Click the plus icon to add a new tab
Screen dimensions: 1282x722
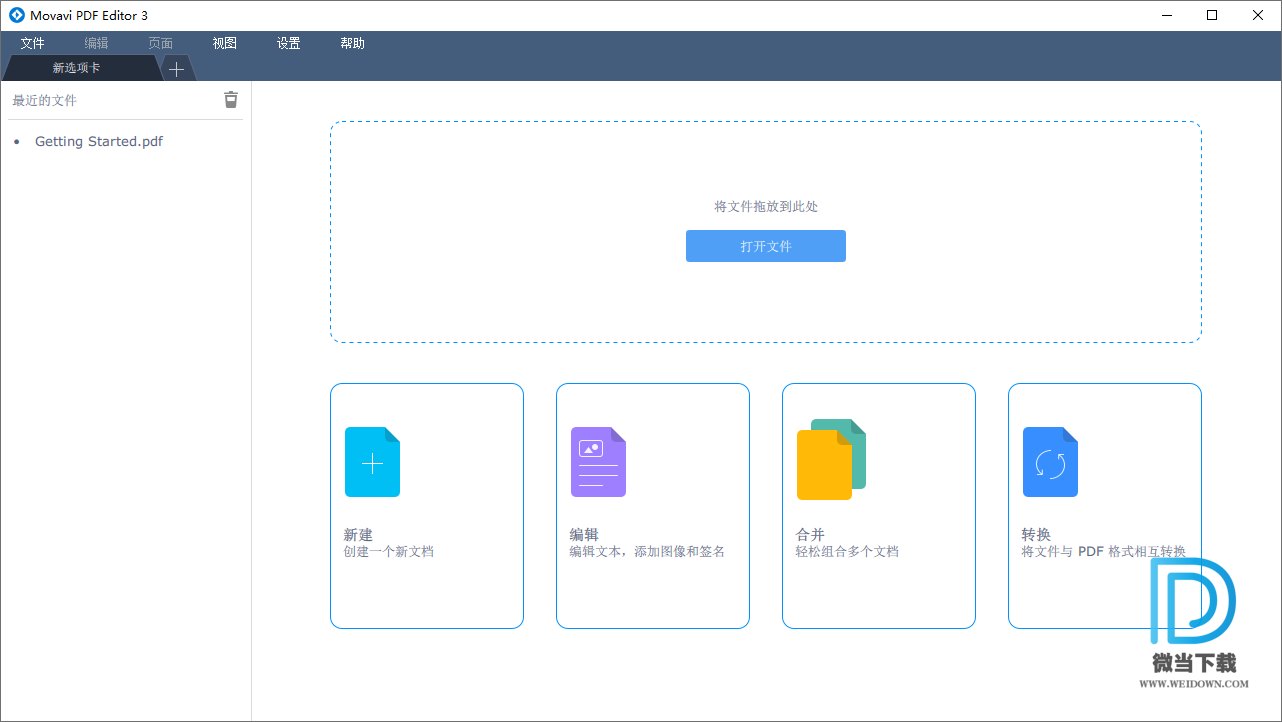[176, 69]
